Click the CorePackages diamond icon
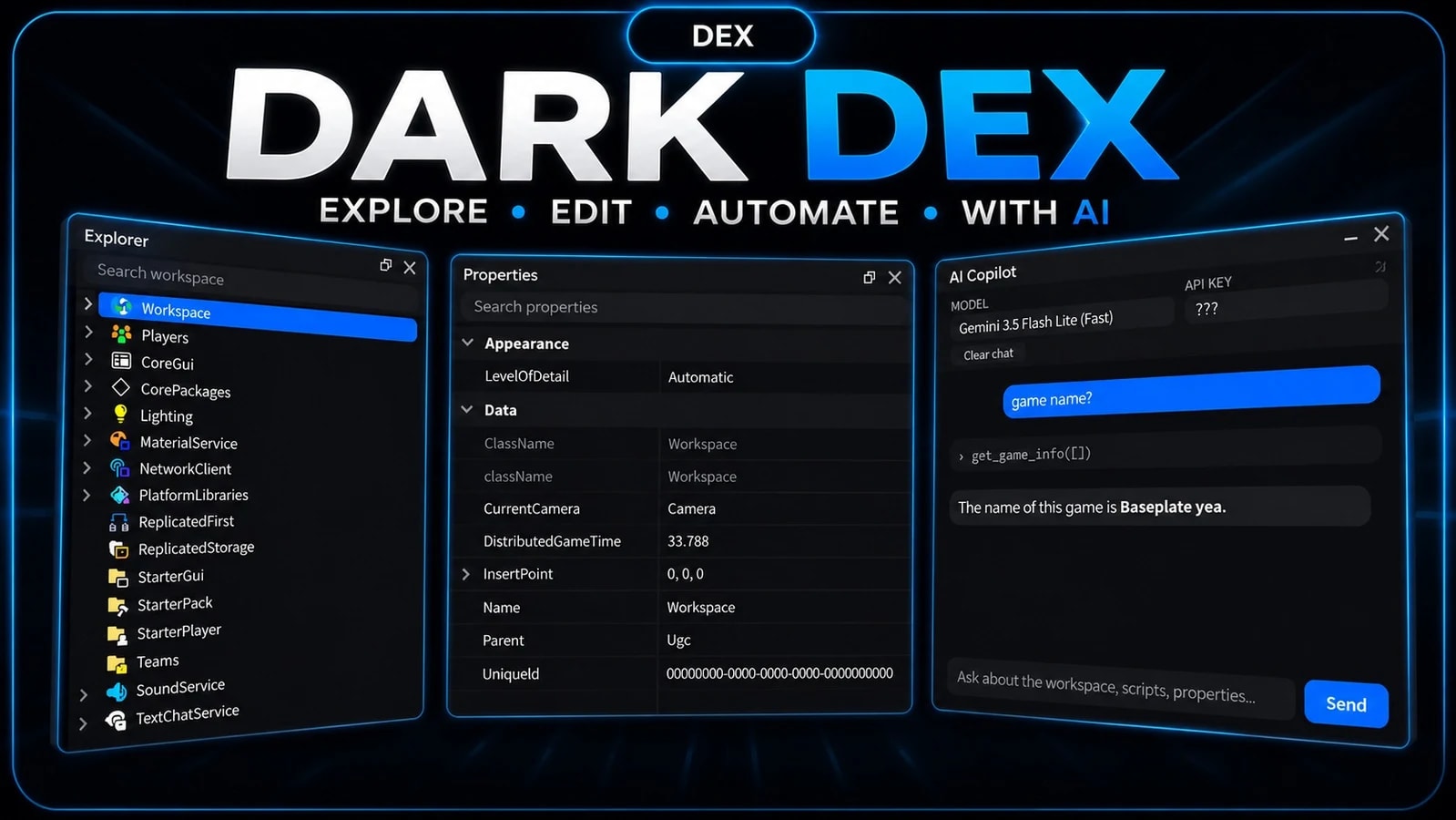Viewport: 1456px width, 820px height. (121, 387)
